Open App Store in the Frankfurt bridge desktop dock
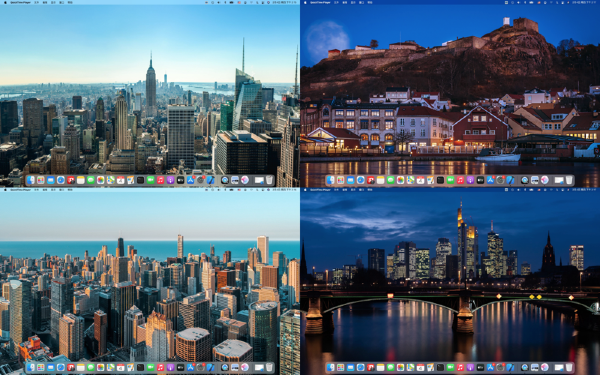The width and height of the screenshot is (600, 375). [491, 367]
